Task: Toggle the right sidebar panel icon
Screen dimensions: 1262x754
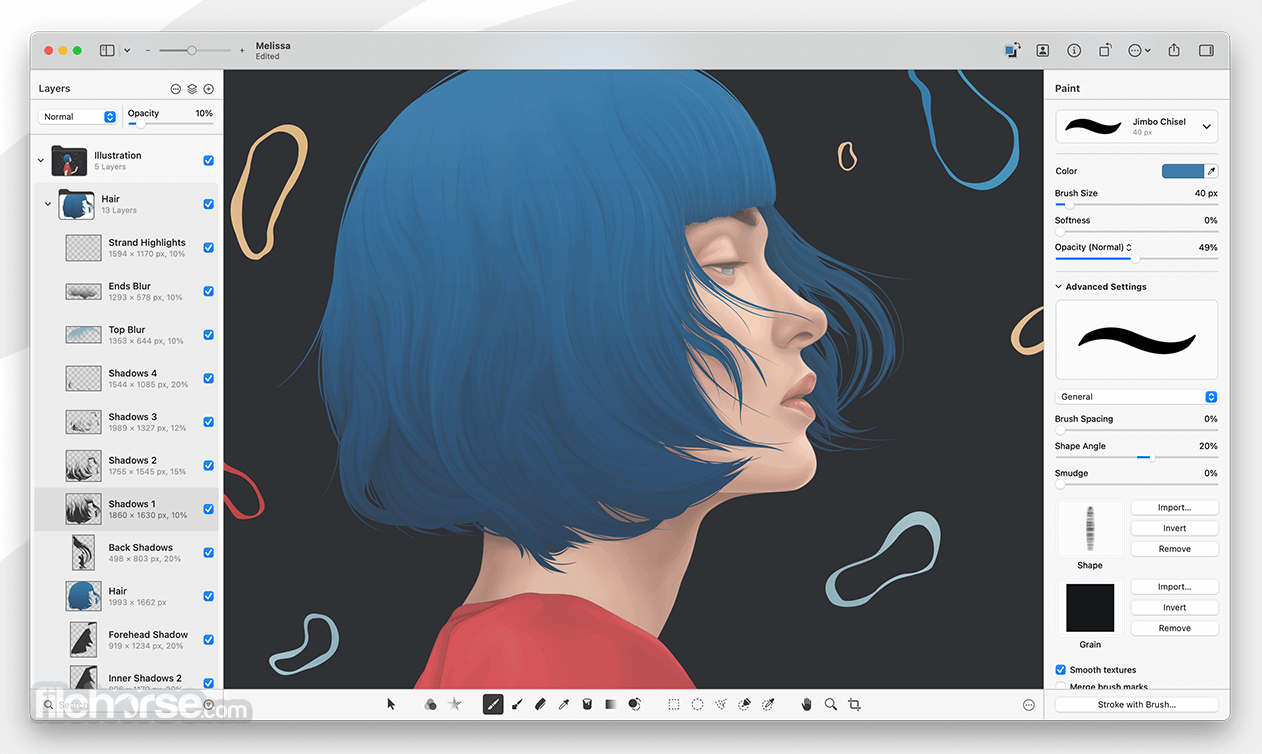Action: [x=1206, y=50]
